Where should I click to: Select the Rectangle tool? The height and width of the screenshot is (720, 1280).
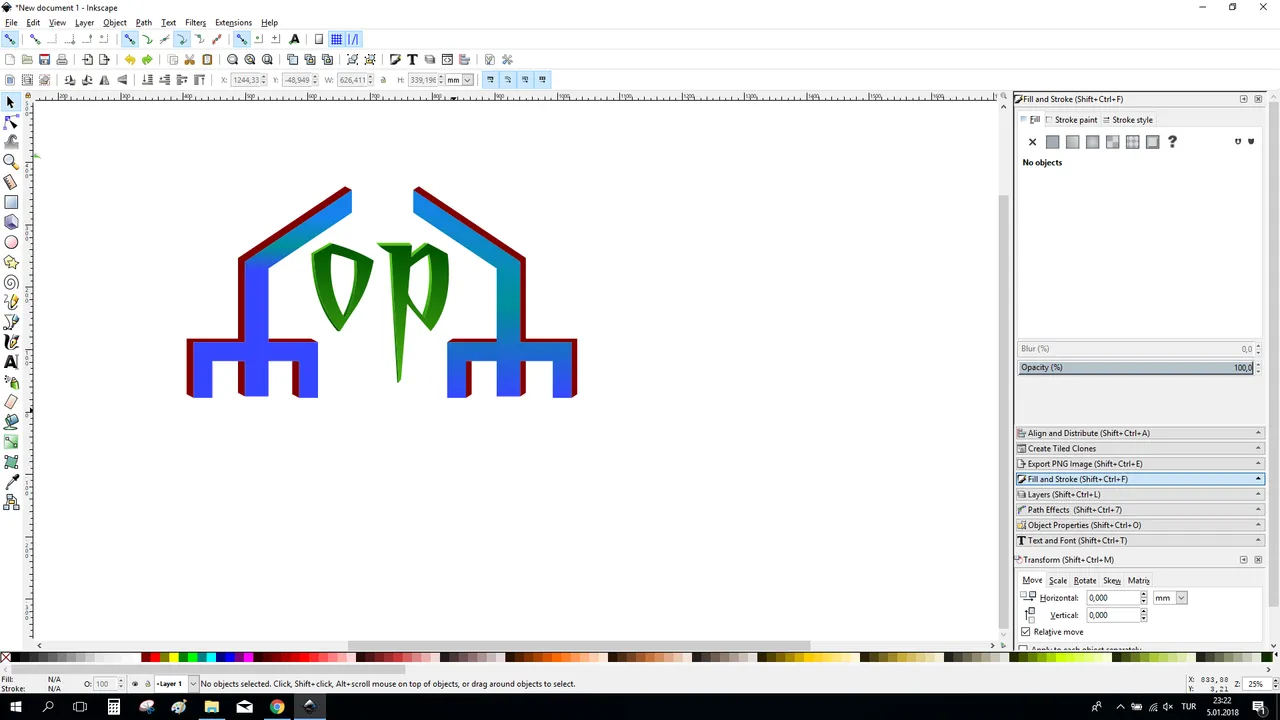[11, 202]
